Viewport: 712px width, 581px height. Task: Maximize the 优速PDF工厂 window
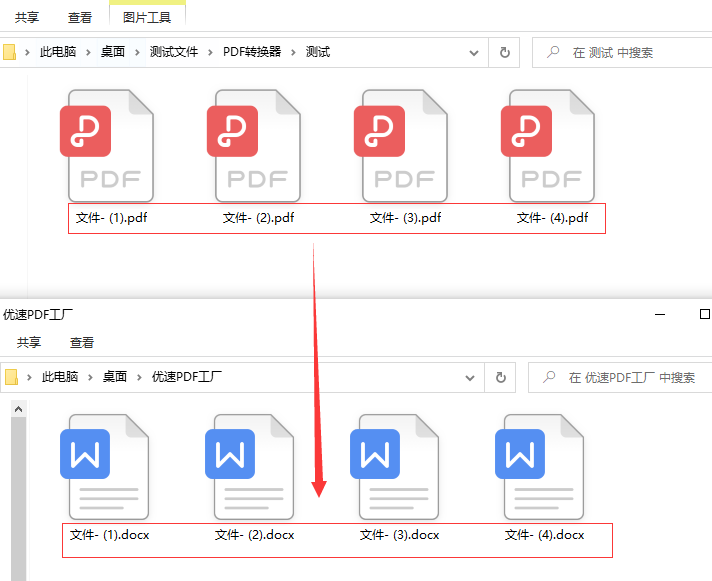[704, 314]
